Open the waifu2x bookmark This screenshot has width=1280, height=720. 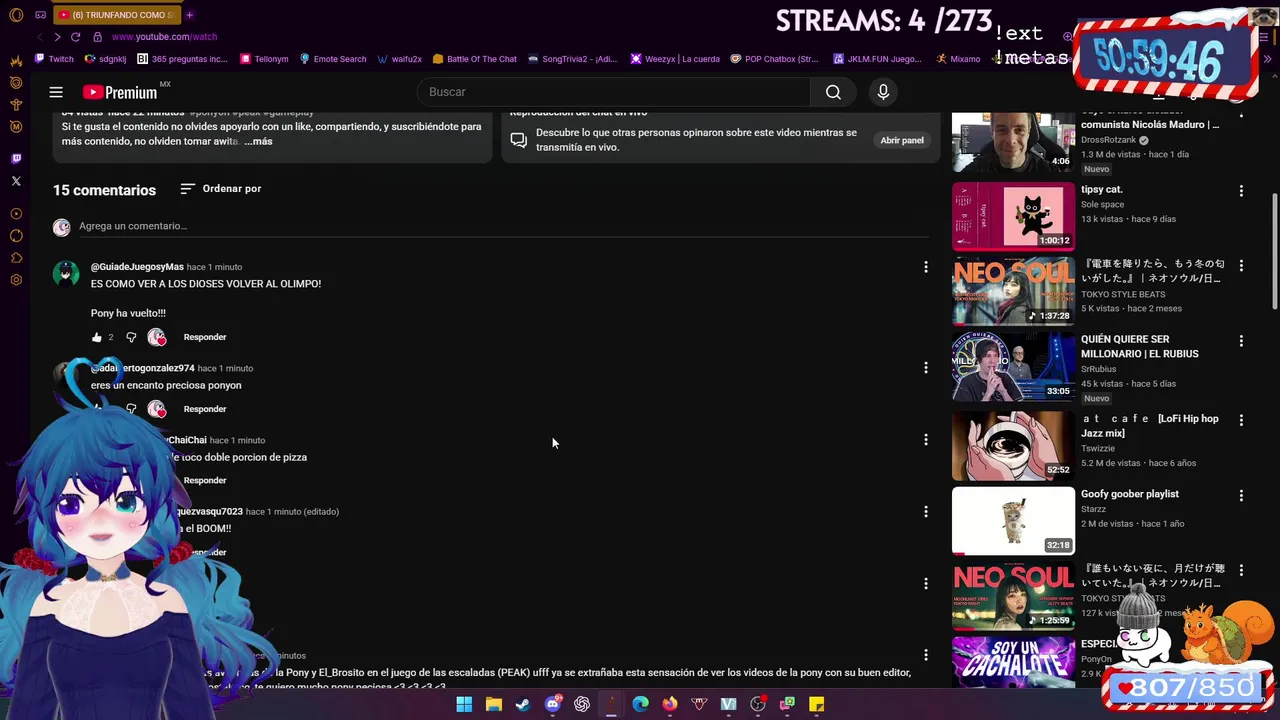[400, 59]
